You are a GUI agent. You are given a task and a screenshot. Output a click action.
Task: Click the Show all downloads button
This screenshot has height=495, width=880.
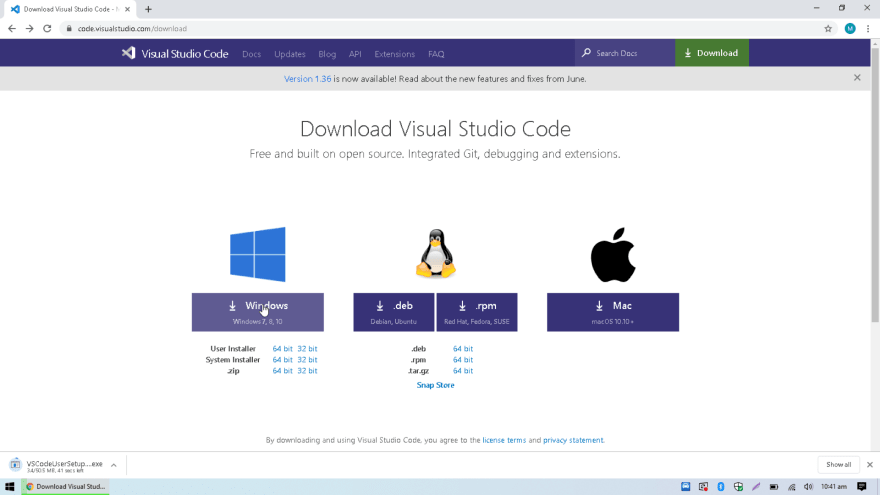(x=838, y=465)
